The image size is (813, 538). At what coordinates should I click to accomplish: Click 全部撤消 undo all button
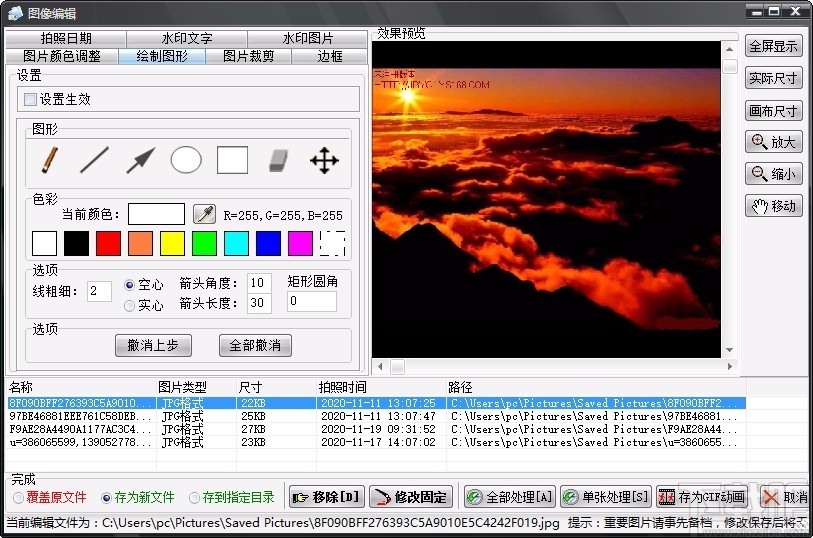coord(255,345)
